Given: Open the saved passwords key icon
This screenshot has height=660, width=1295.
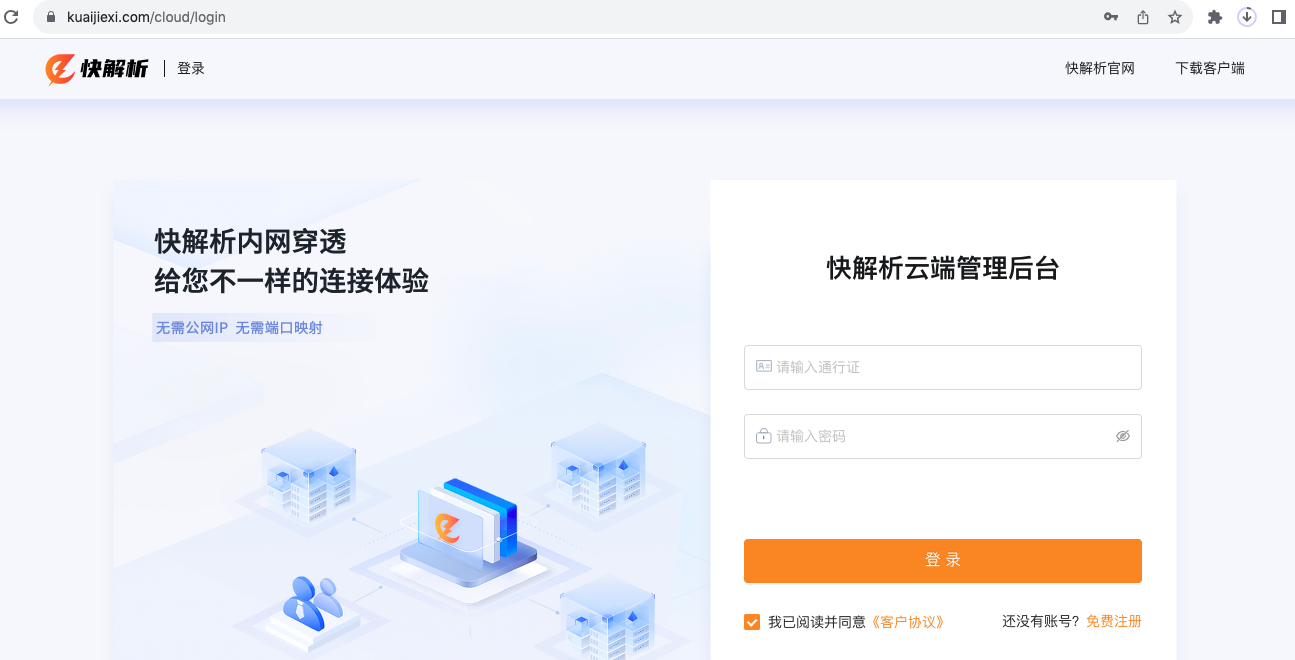Looking at the screenshot, I should 1111,17.
